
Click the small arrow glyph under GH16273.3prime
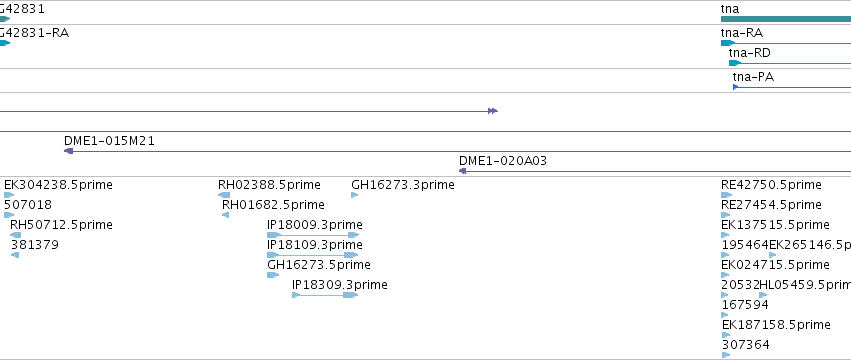[355, 195]
